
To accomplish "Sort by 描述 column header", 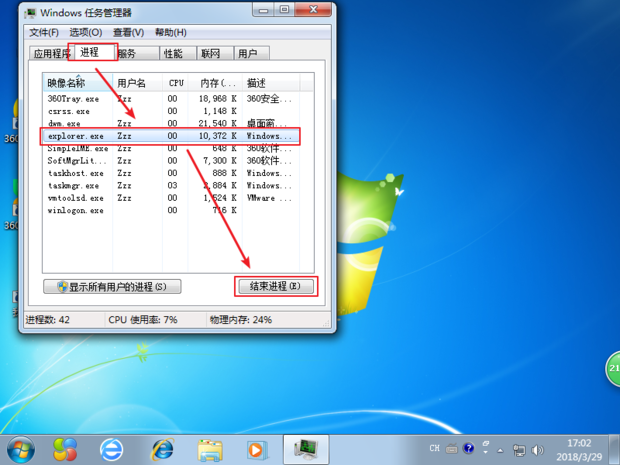I will tap(270, 83).
